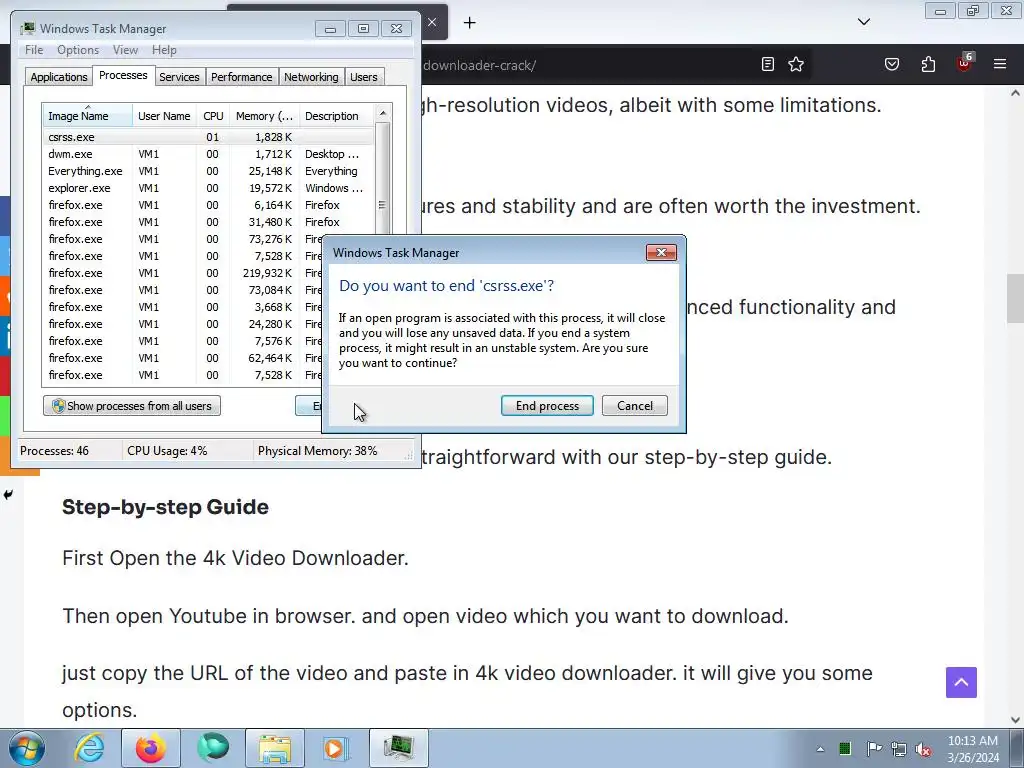Screen dimensions: 1024x768
Task: Select the Everything.exe process row
Action: click(208, 171)
